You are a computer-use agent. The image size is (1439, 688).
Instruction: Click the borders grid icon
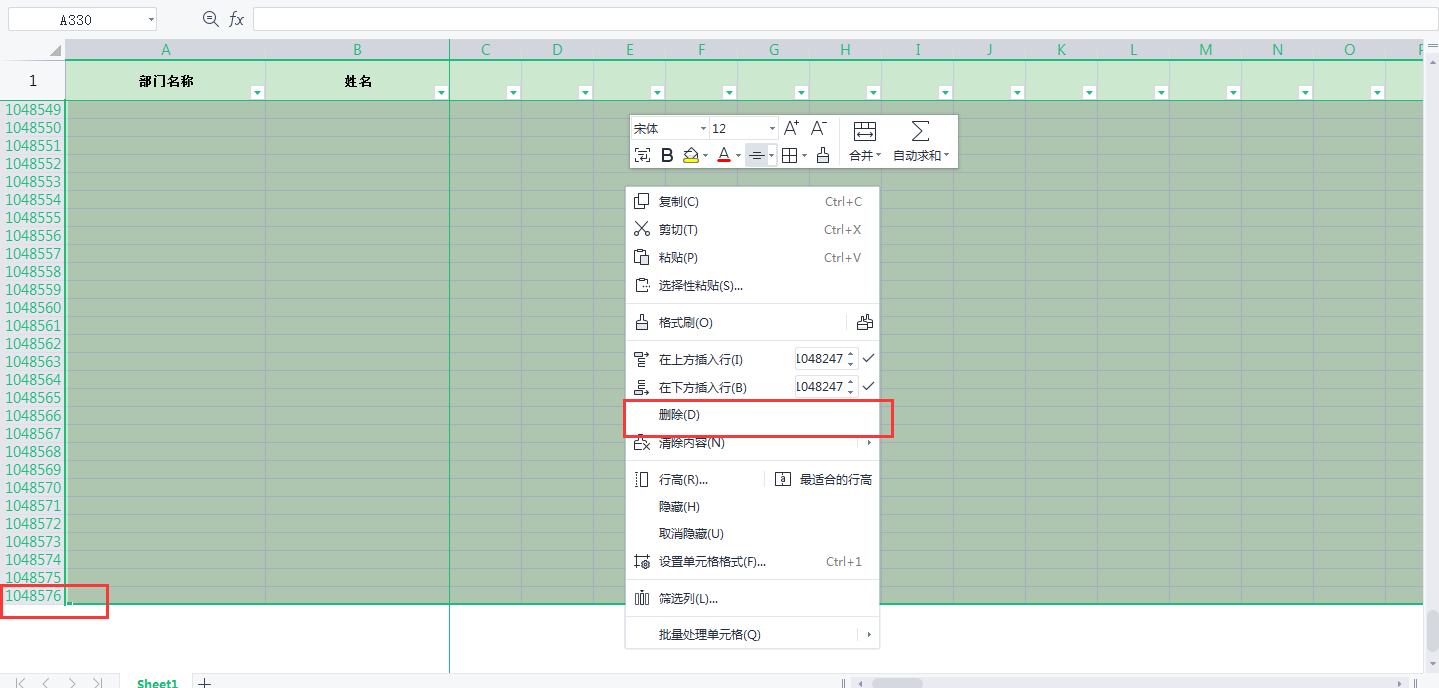(x=789, y=155)
